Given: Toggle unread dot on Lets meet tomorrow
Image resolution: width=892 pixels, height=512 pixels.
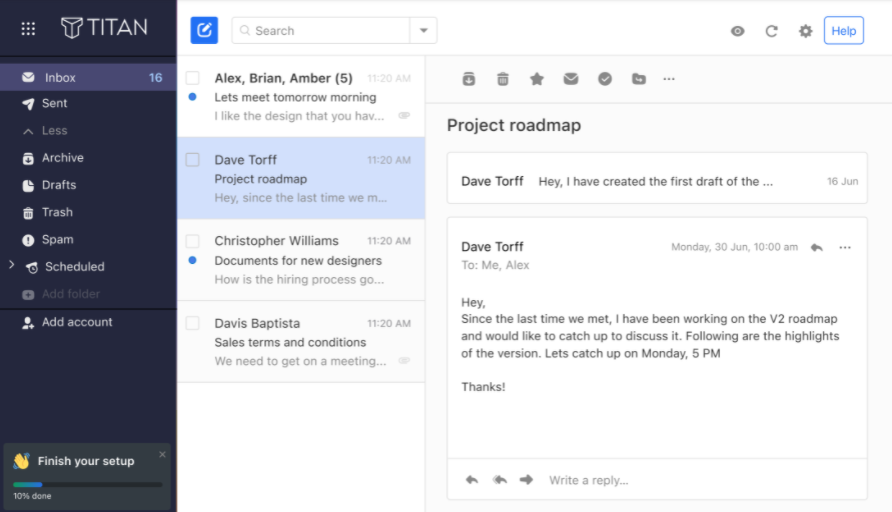Looking at the screenshot, I should [192, 97].
